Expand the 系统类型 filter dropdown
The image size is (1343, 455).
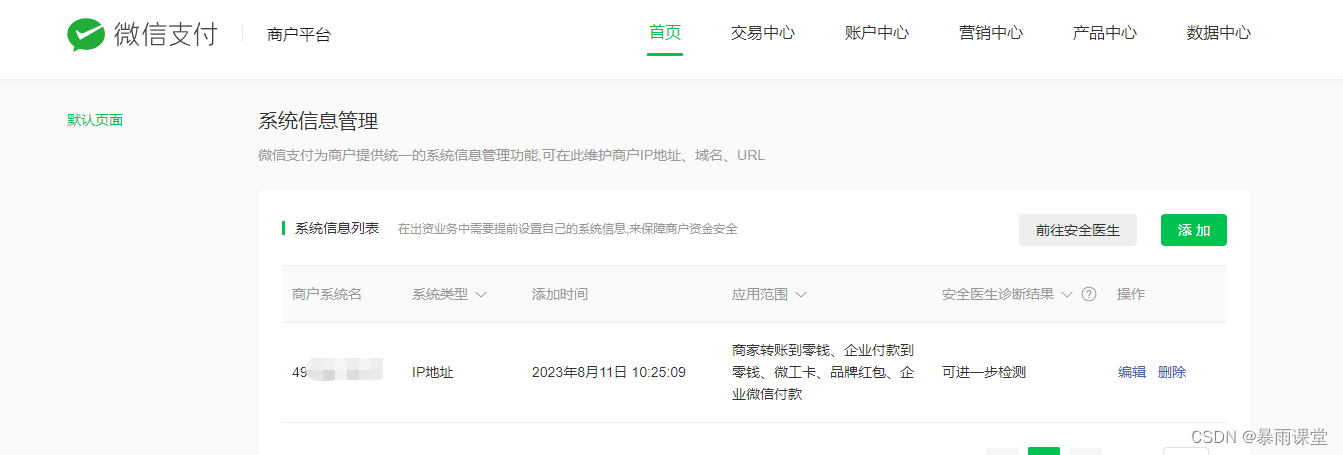pos(481,294)
